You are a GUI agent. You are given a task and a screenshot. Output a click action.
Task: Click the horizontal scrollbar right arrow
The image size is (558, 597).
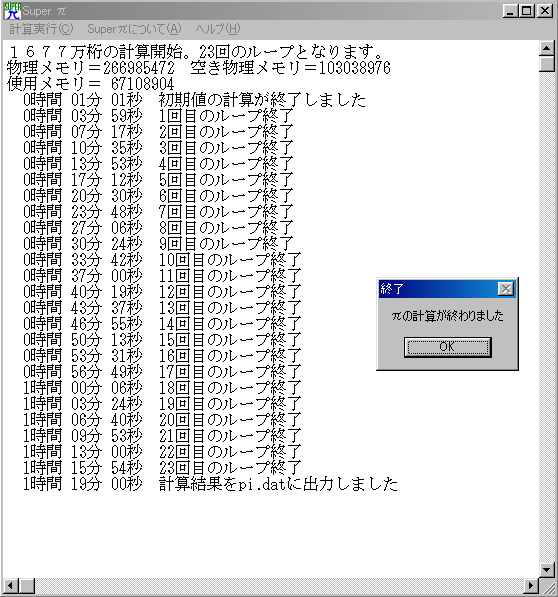coord(531,585)
